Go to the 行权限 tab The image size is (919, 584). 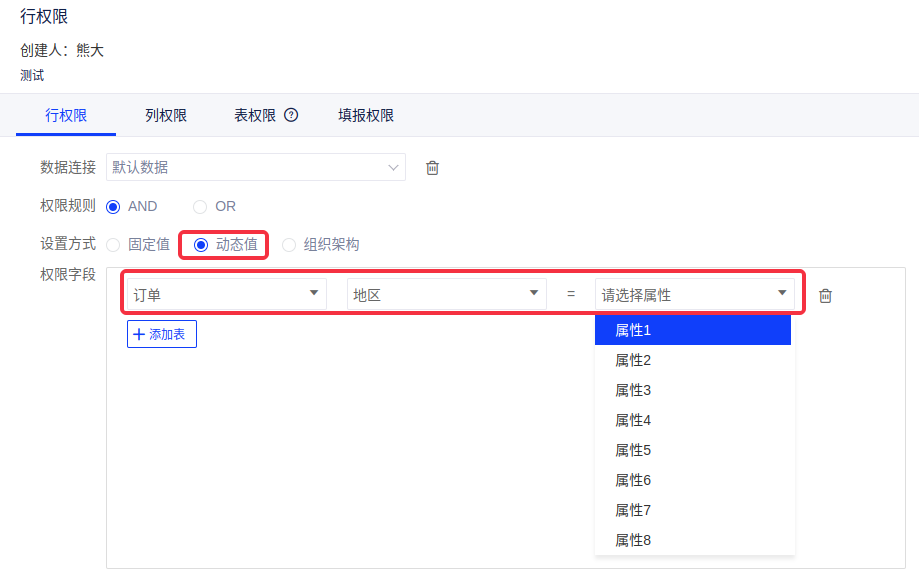[66, 115]
